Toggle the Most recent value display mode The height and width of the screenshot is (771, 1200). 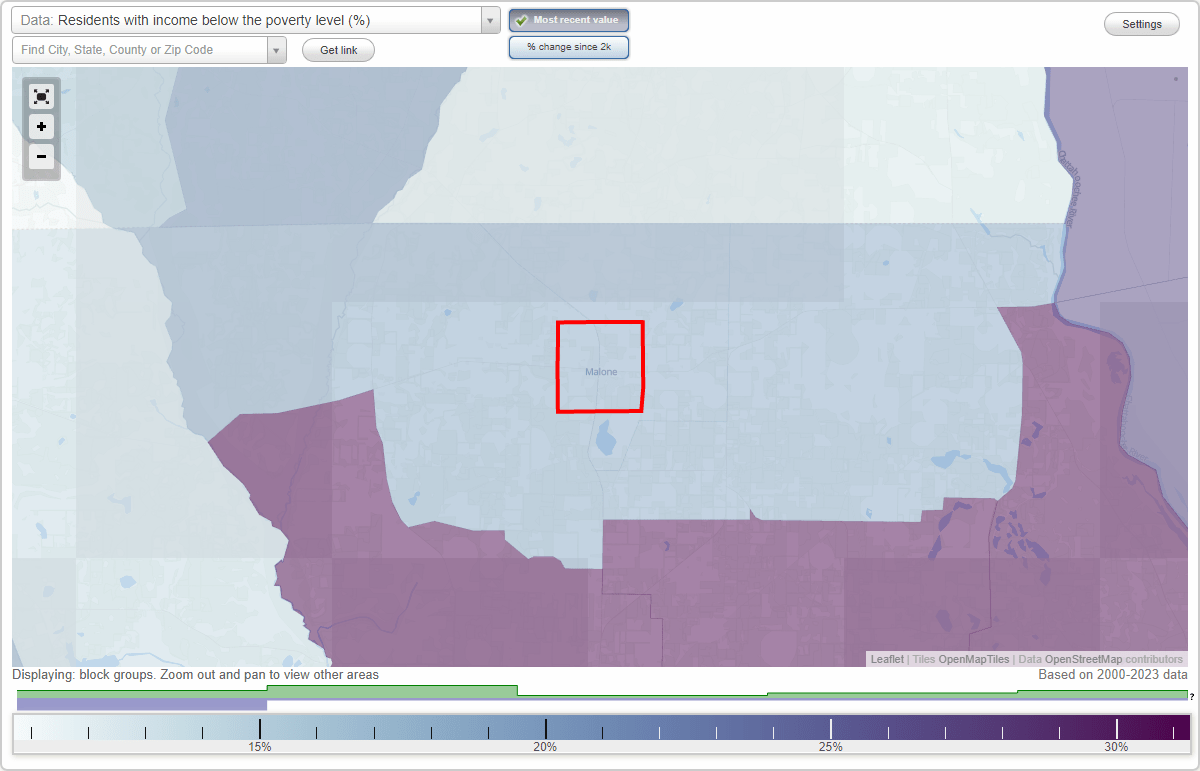pos(568,19)
